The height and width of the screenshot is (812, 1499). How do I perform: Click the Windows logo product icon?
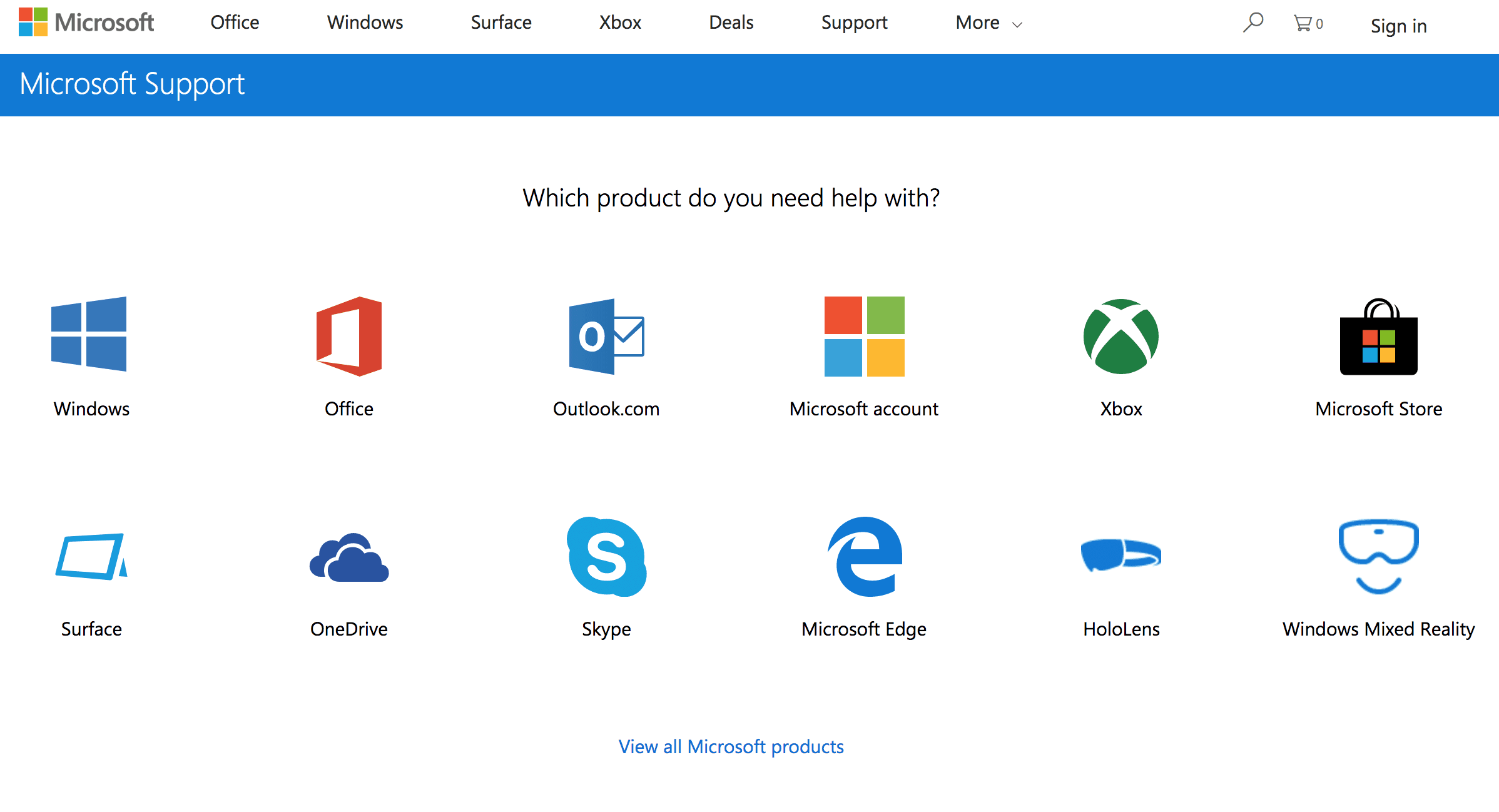point(89,335)
